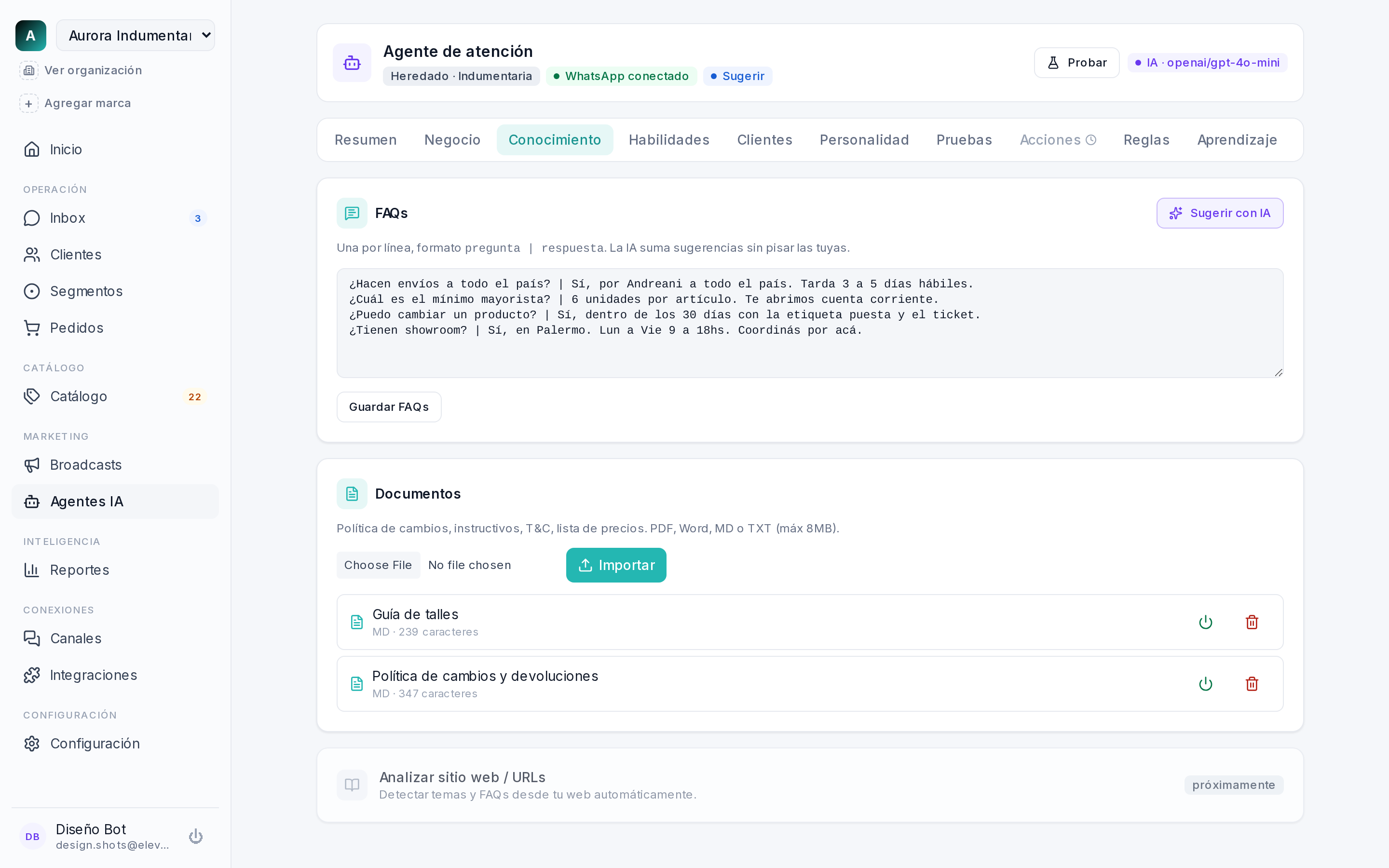The width and height of the screenshot is (1389, 868).
Task: Switch to the Pruebas tab
Action: [964, 140]
